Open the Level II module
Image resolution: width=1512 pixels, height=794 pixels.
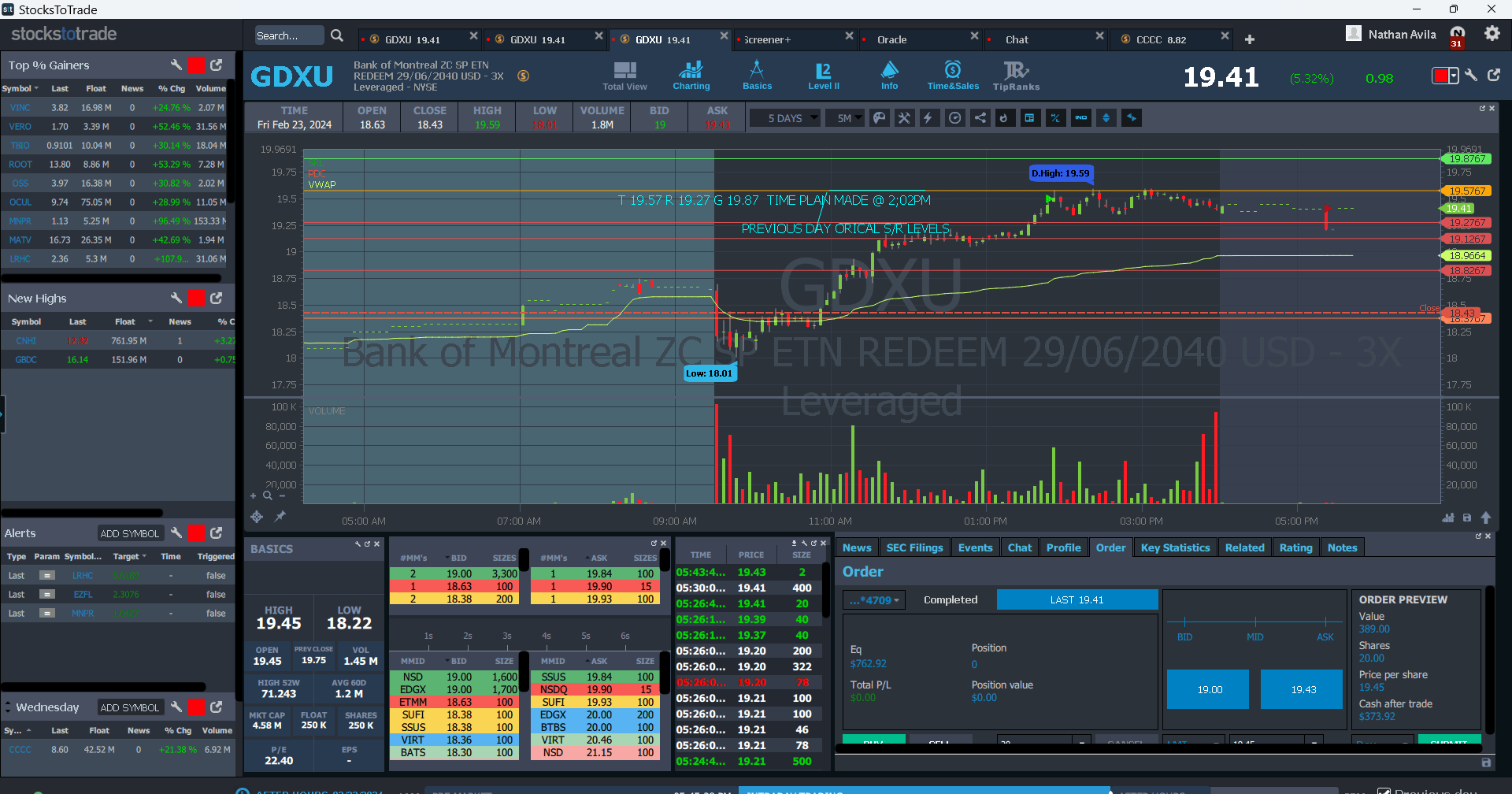[x=823, y=76]
